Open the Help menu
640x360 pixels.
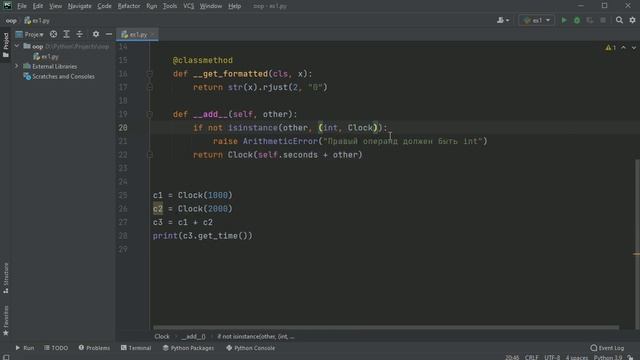(235, 6)
